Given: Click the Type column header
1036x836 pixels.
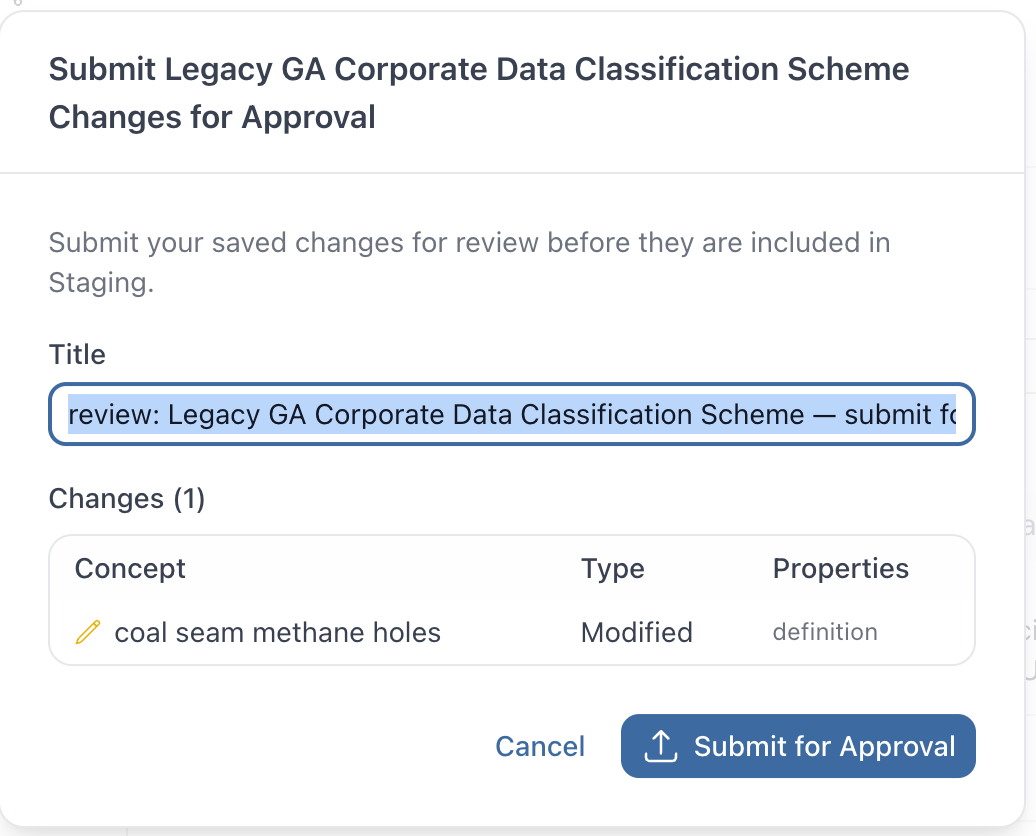Looking at the screenshot, I should pyautogui.click(x=612, y=568).
